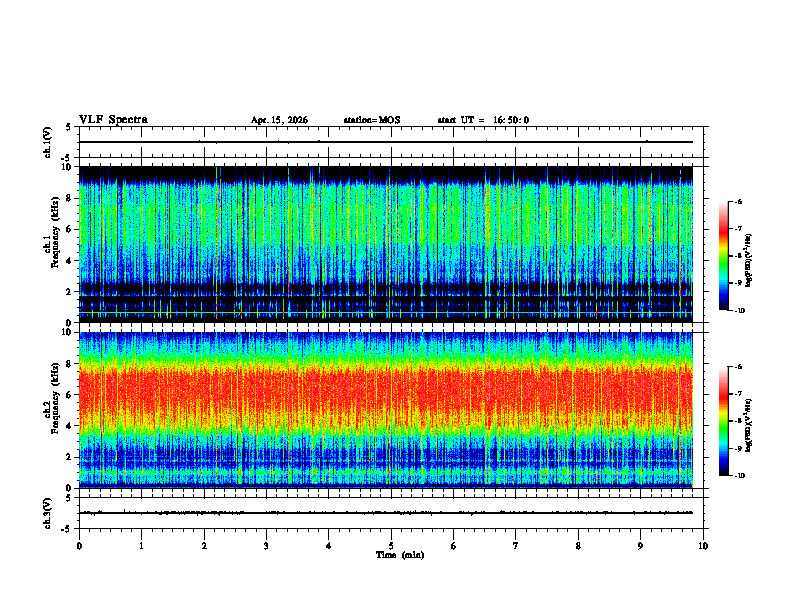Click the ch.1 spectrogram panel

(x=386, y=244)
